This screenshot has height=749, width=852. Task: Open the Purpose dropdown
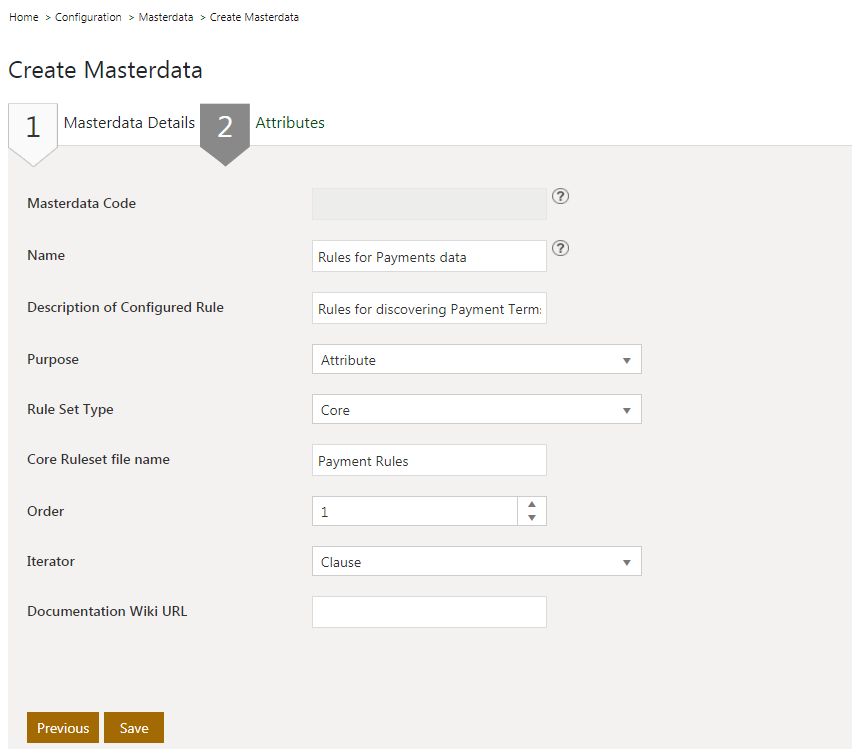[x=476, y=360]
